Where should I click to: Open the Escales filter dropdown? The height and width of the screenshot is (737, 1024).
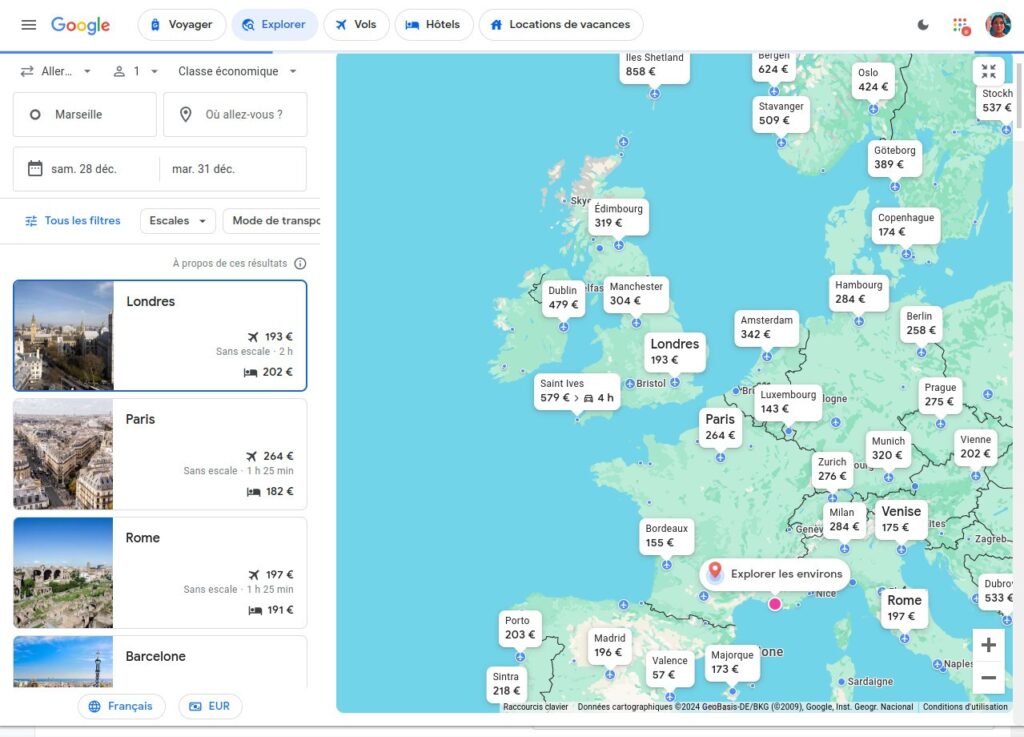click(178, 221)
